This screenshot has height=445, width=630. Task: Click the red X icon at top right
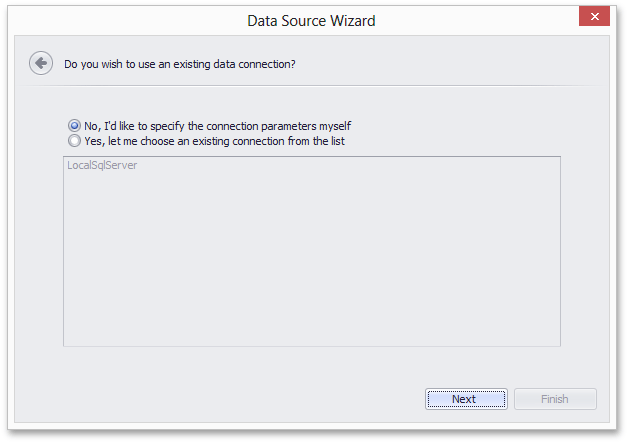594,16
